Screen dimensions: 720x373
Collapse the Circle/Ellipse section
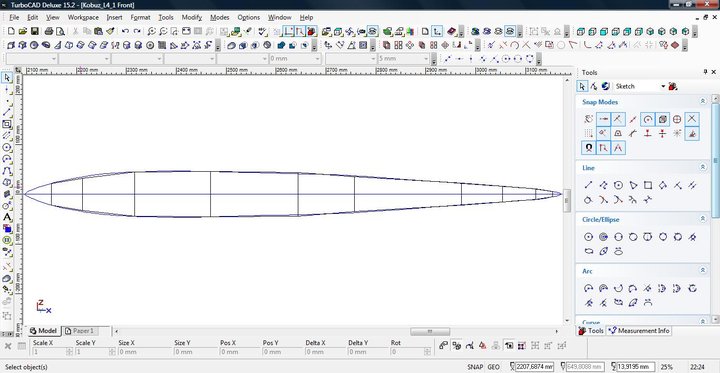pos(703,219)
